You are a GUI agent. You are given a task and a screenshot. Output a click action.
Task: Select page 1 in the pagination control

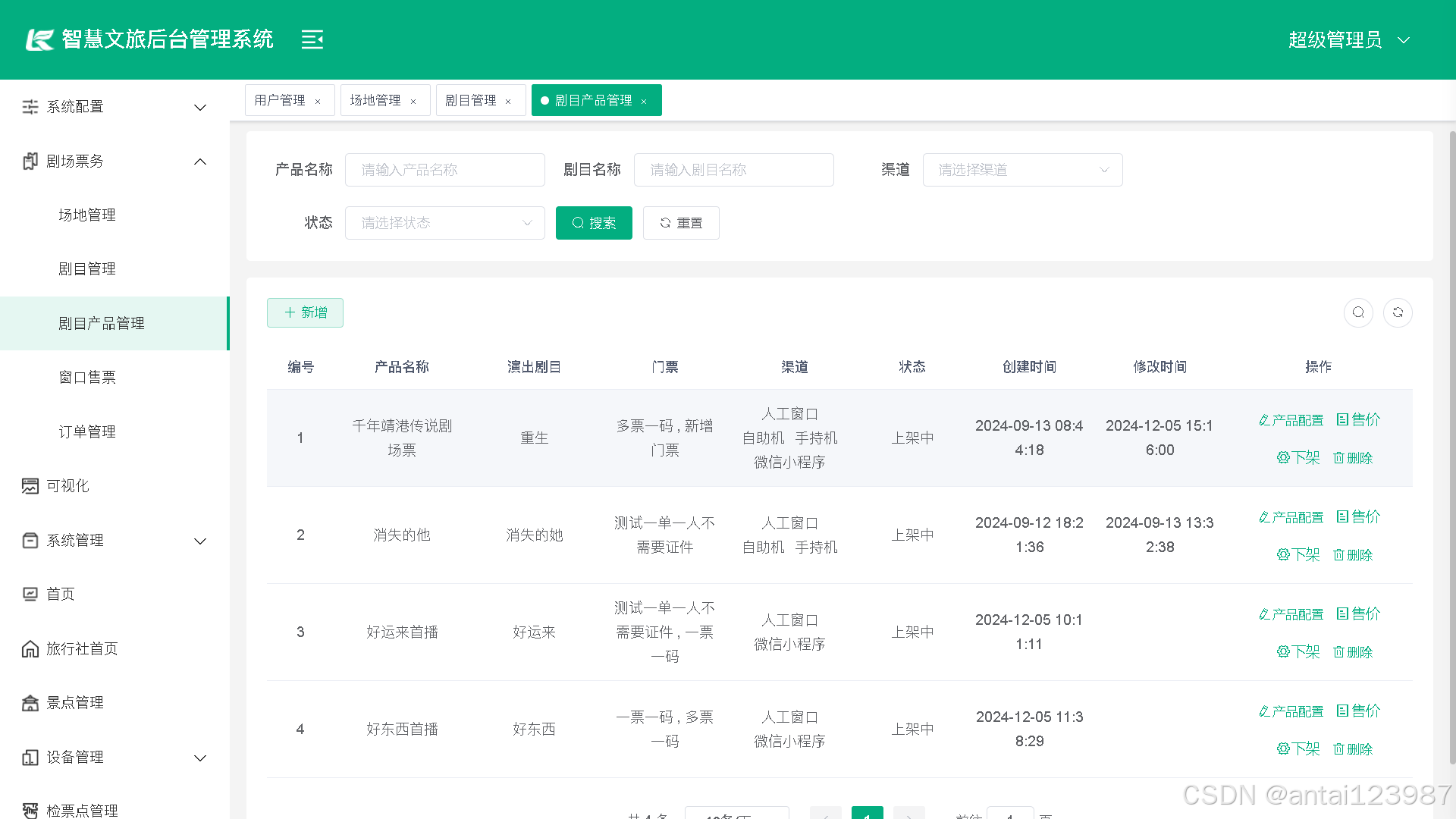click(x=867, y=814)
